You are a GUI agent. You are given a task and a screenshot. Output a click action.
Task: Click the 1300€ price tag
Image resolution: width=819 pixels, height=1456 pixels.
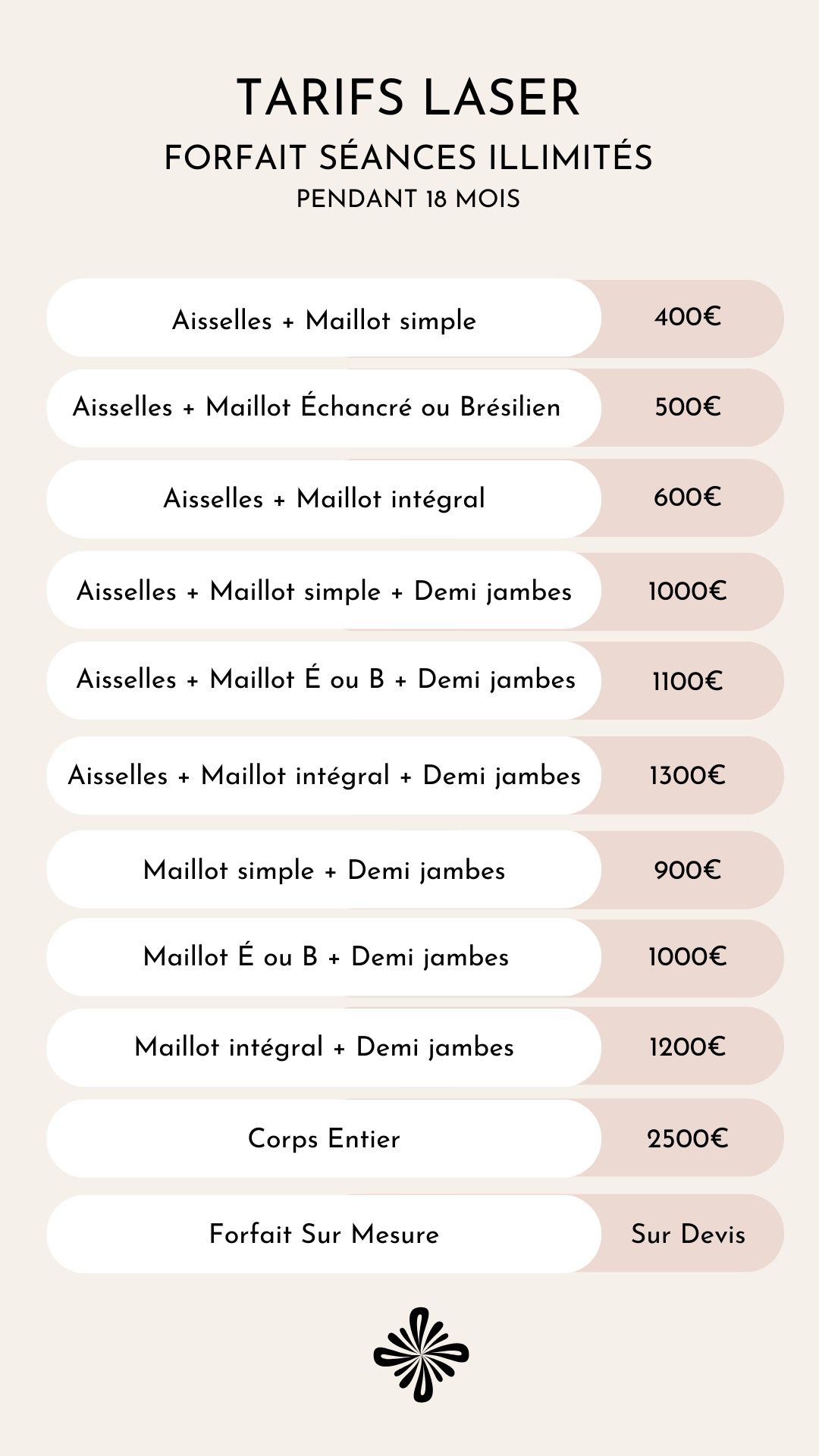(687, 775)
